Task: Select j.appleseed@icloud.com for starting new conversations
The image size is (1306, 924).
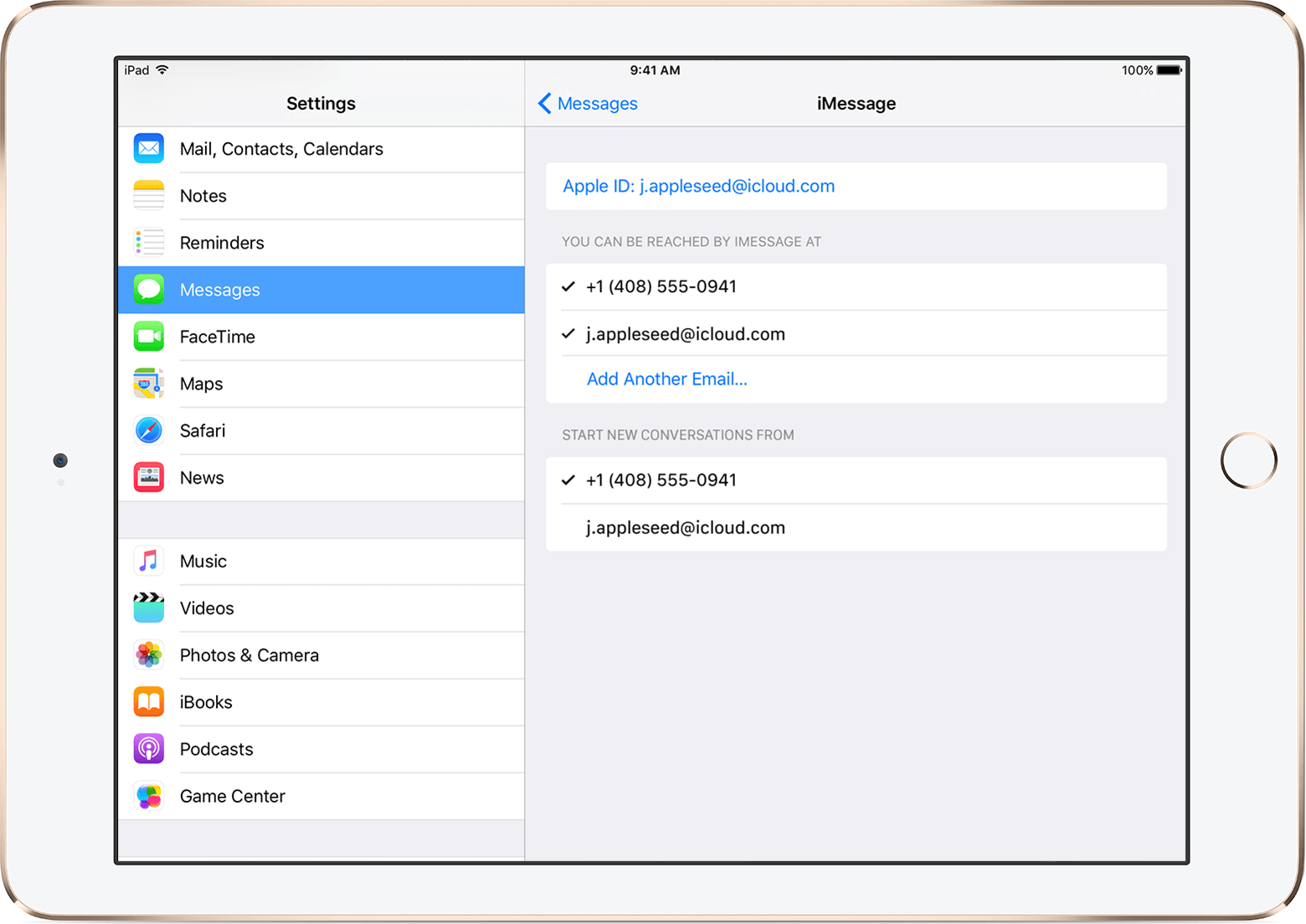Action: point(684,527)
